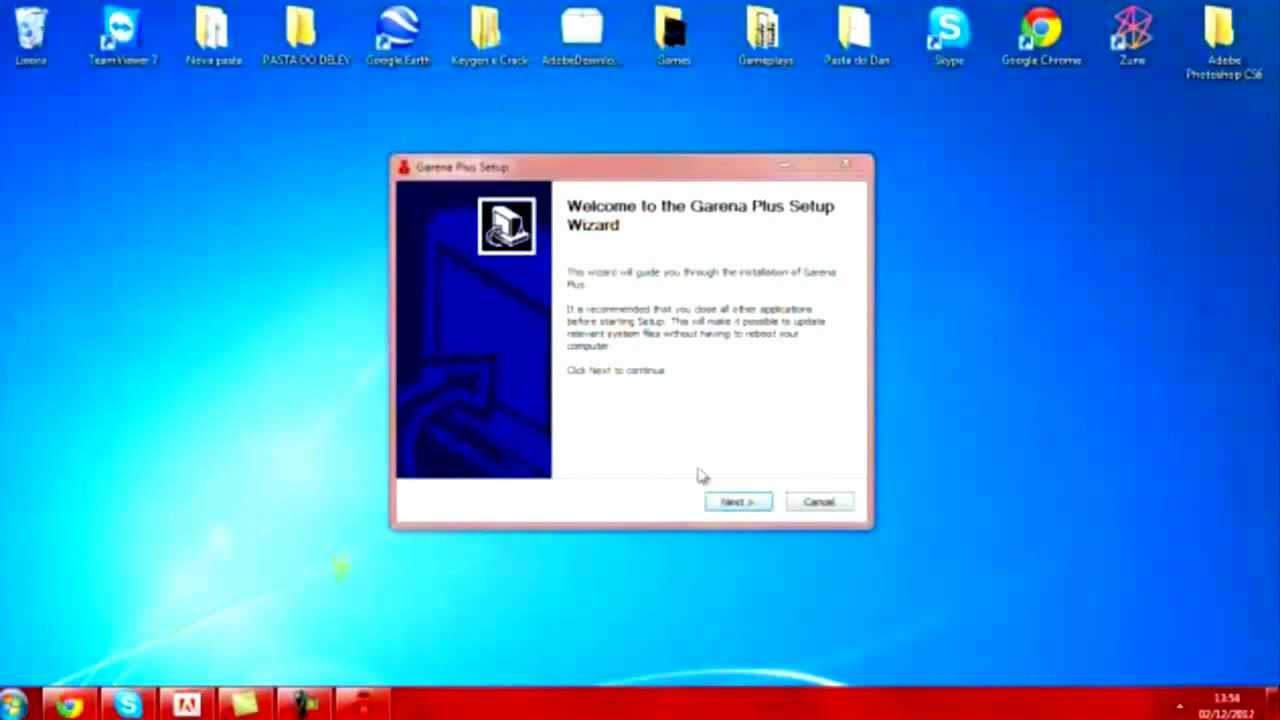This screenshot has height=720, width=1280.
Task: Open the Nova pasta folder
Action: [x=213, y=37]
